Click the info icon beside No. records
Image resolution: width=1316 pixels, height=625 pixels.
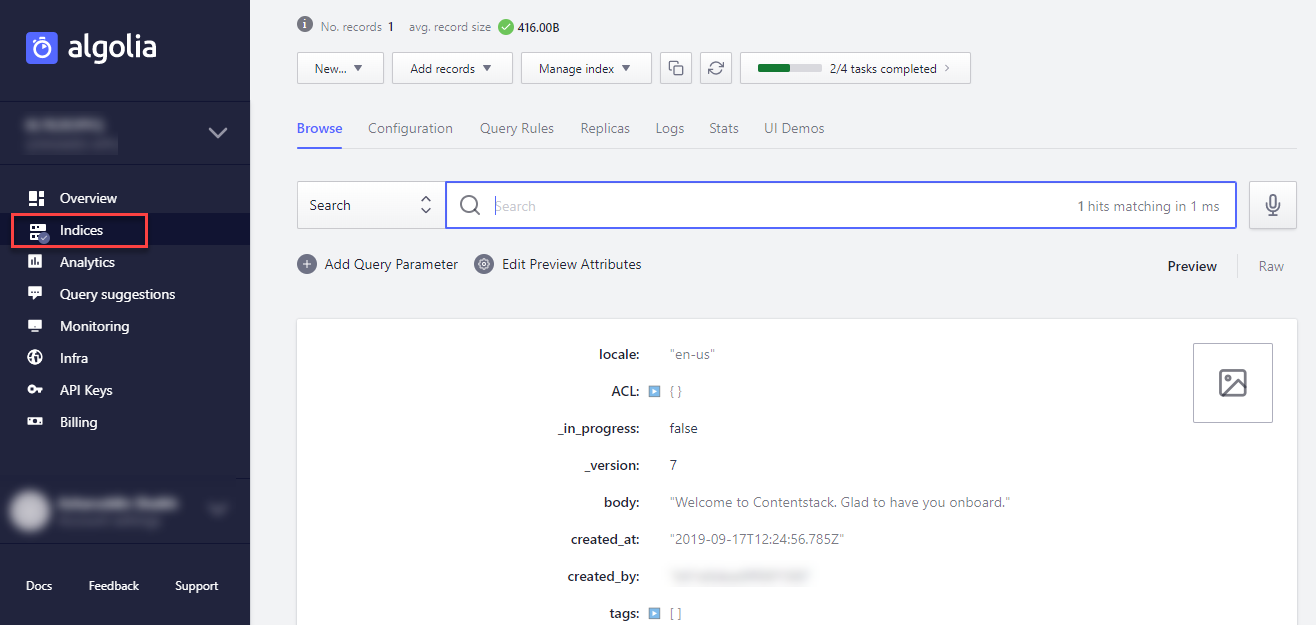tap(305, 26)
